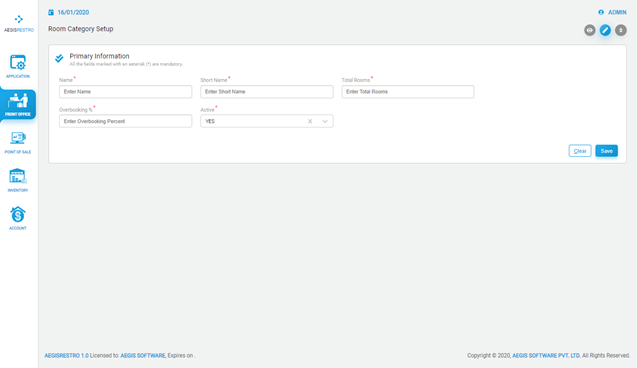Image resolution: width=637 pixels, height=368 pixels.
Task: Click the AegisRestro logo icon
Action: pyautogui.click(x=19, y=19)
